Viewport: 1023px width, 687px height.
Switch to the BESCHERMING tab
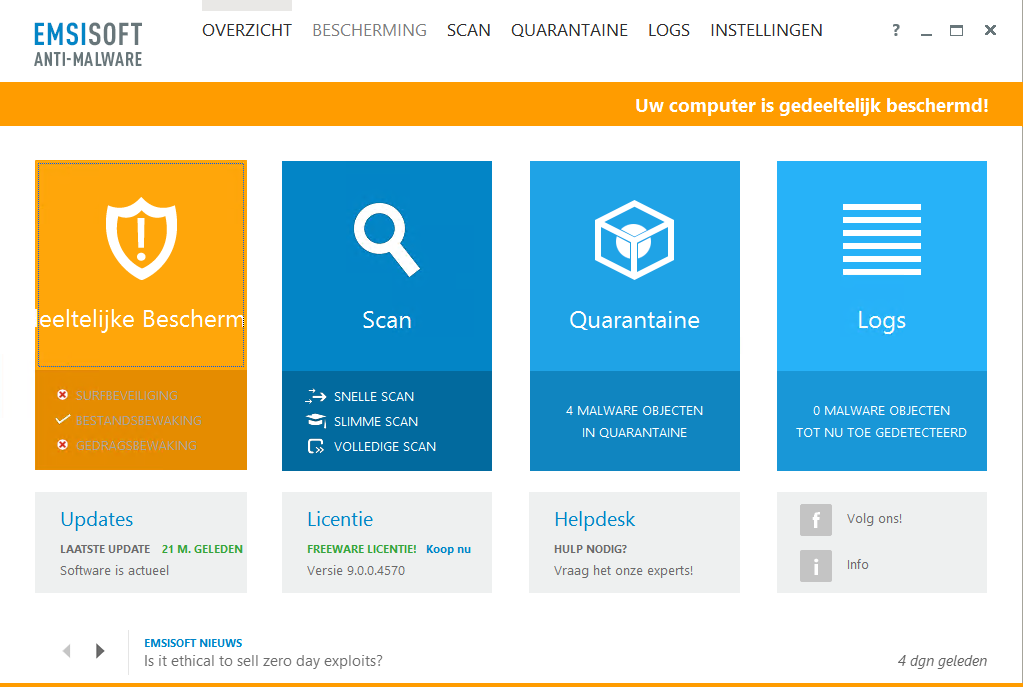pyautogui.click(x=369, y=30)
